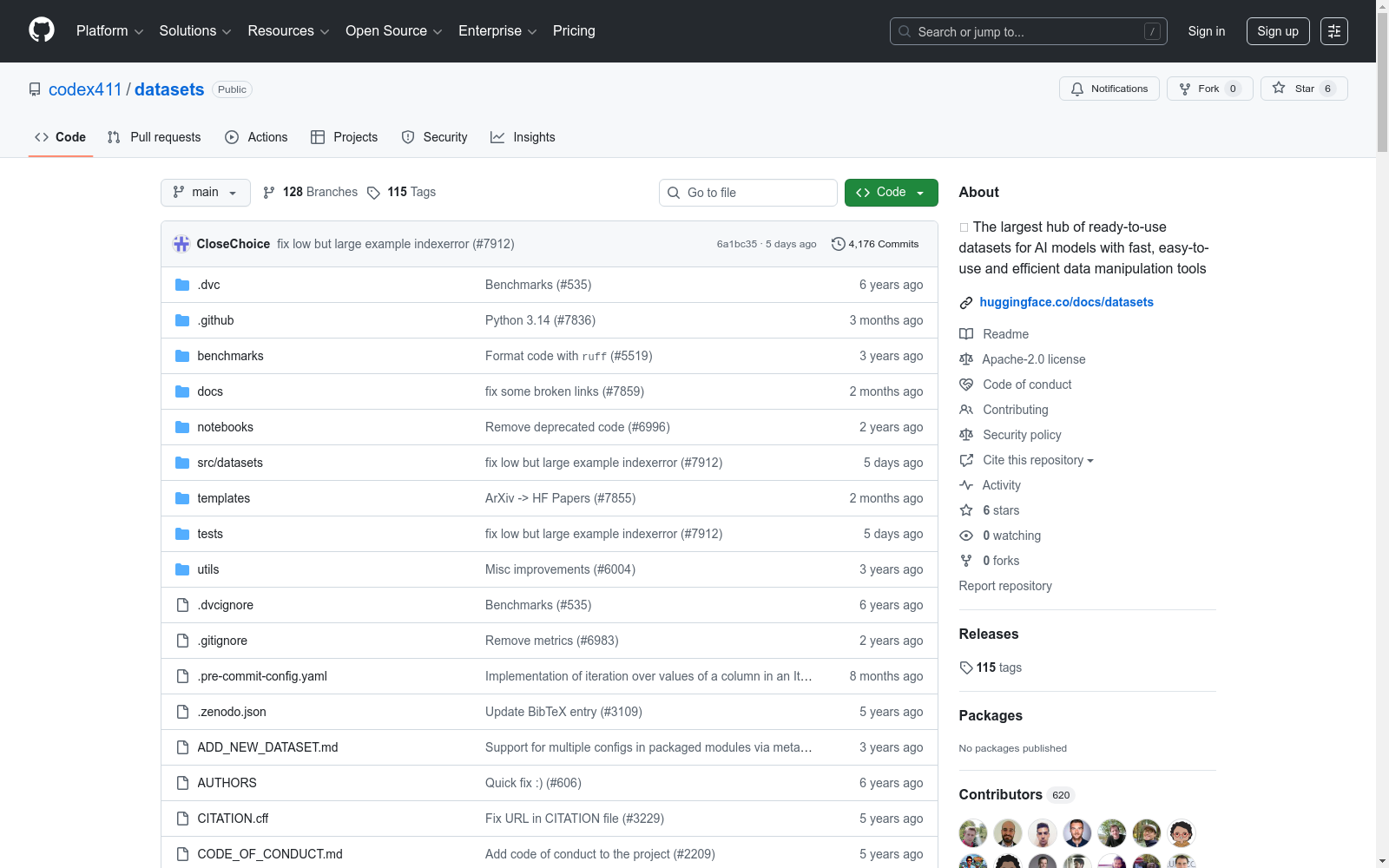Open huggingface.co/docs/datasets link
This screenshot has height=868, width=1389.
[1066, 302]
